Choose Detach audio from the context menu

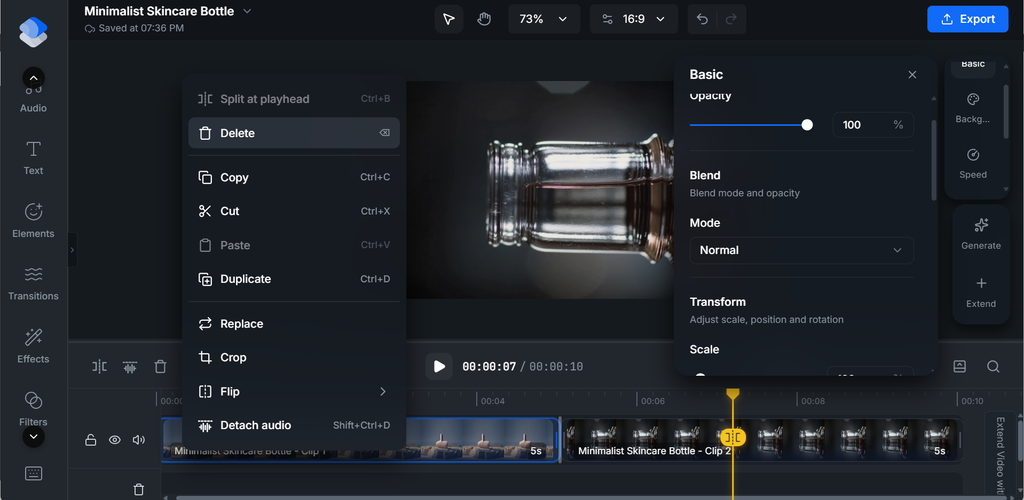tap(294, 426)
